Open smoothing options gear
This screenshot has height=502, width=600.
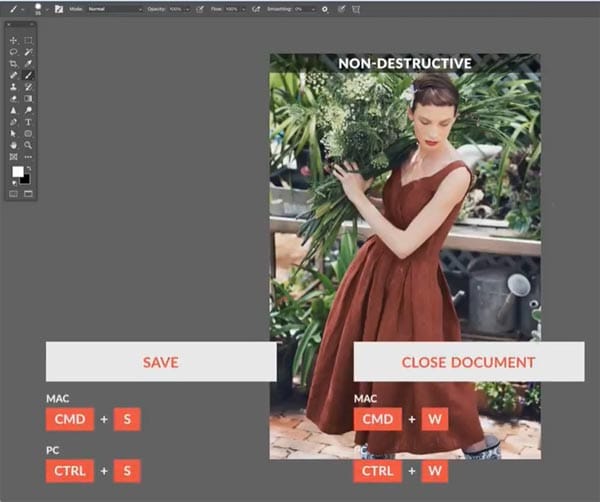click(x=324, y=8)
